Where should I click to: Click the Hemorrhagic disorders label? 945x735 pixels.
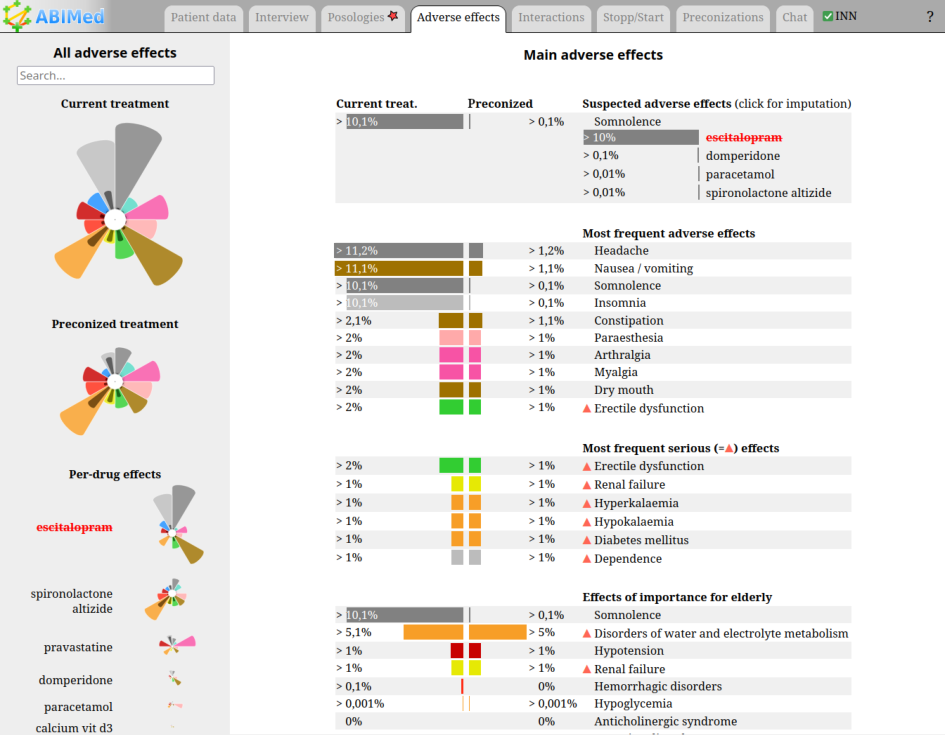658,686
